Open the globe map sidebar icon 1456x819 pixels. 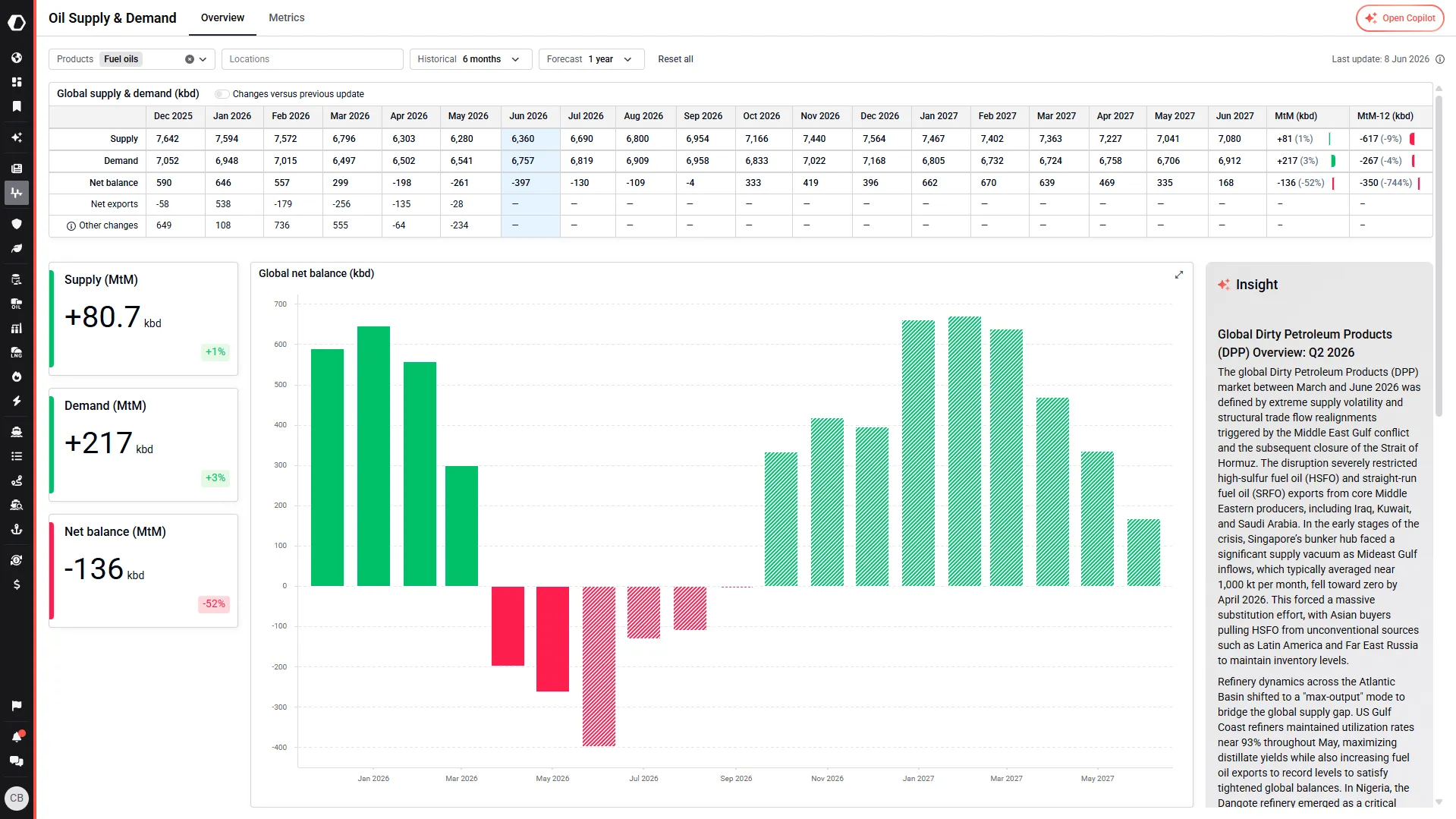coord(17,58)
